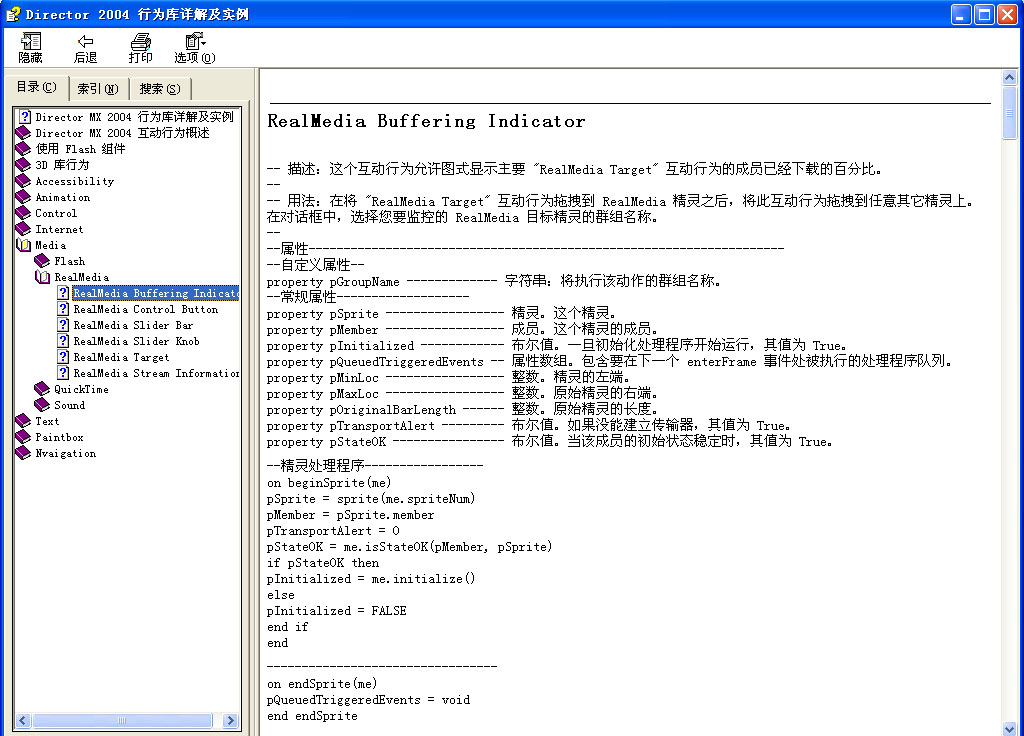The image size is (1024, 736).
Task: Click the topic icon beside RealMedia Stream Information
Action: (63, 373)
